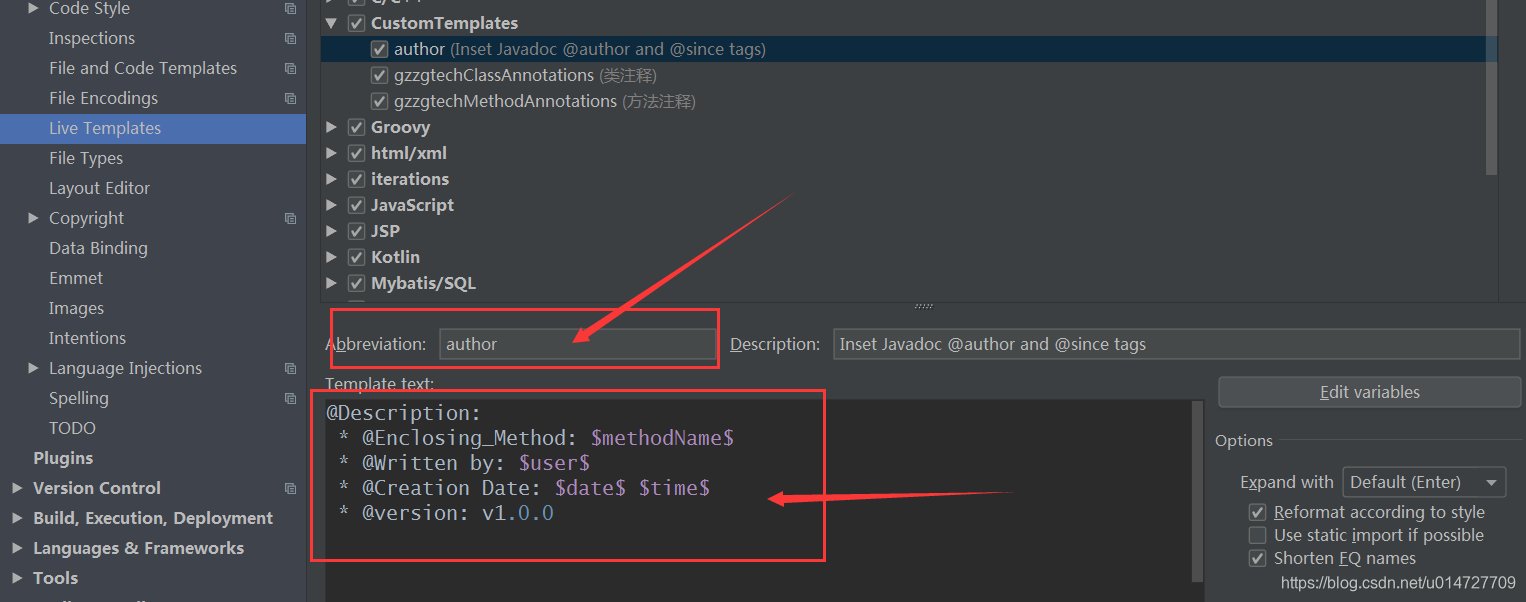This screenshot has height=602, width=1526.
Task: Click the template list vertical scrollbar
Action: [1491, 87]
